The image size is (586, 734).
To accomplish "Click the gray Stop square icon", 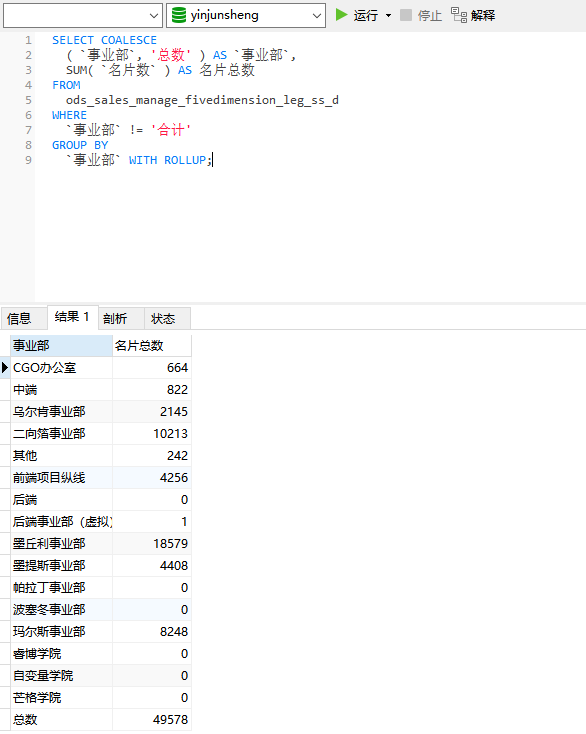I will 406,15.
